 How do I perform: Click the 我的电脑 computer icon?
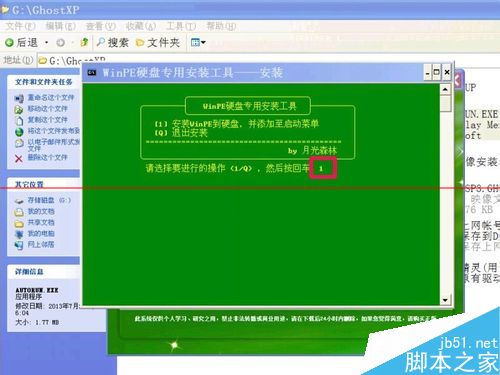tap(19, 234)
